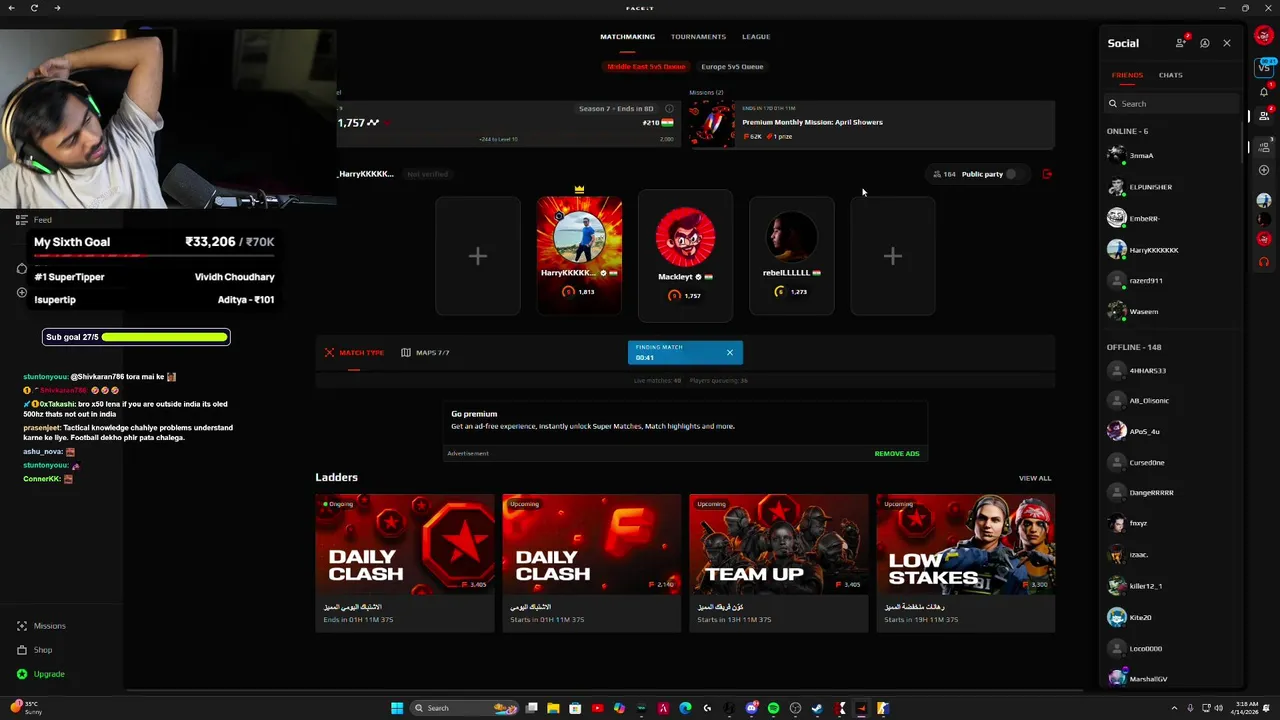Open Spotify from the taskbar
Viewport: 1280px width, 720px height.
[x=773, y=708]
